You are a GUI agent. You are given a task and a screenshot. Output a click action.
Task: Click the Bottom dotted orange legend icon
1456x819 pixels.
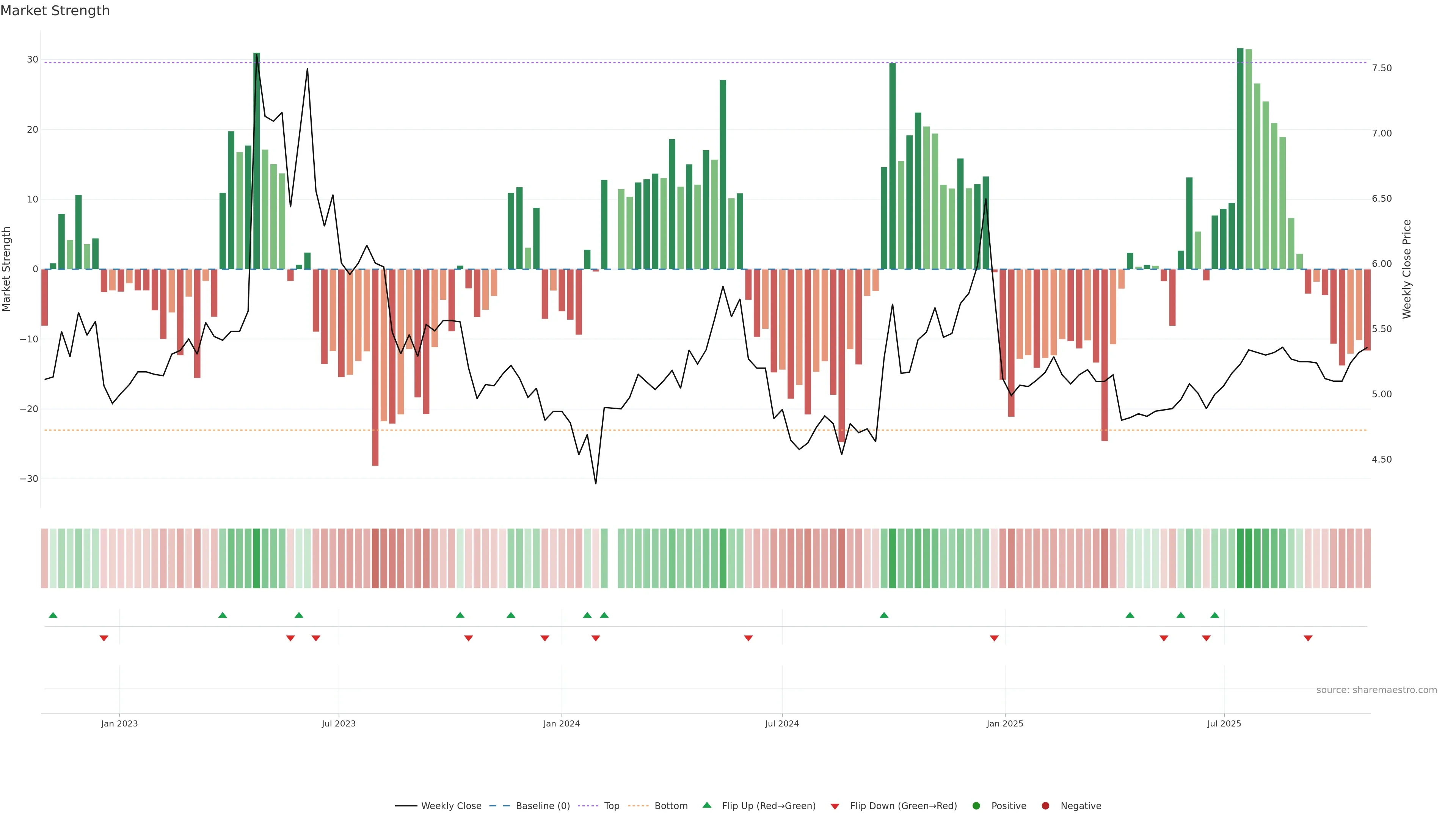(x=638, y=806)
